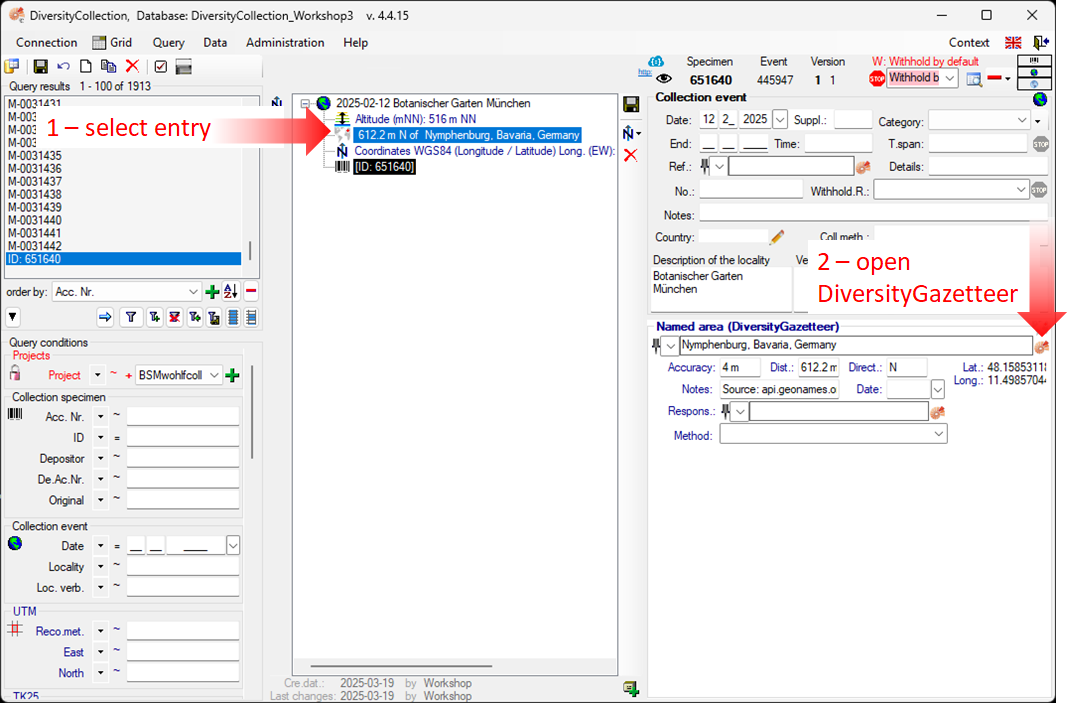Click the add-entry icon at the bottom of the tree panel
This screenshot has width=1067, height=703.
tap(631, 689)
